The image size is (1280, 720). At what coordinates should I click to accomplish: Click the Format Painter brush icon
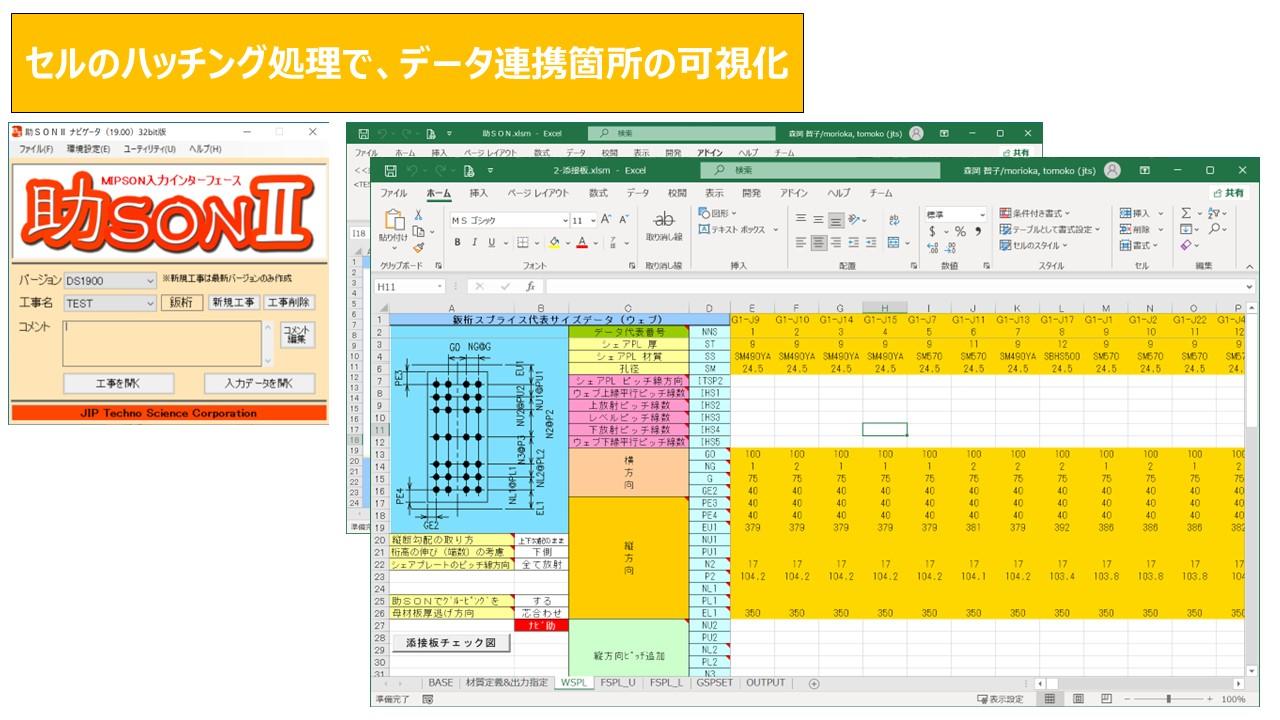pyautogui.click(x=419, y=247)
